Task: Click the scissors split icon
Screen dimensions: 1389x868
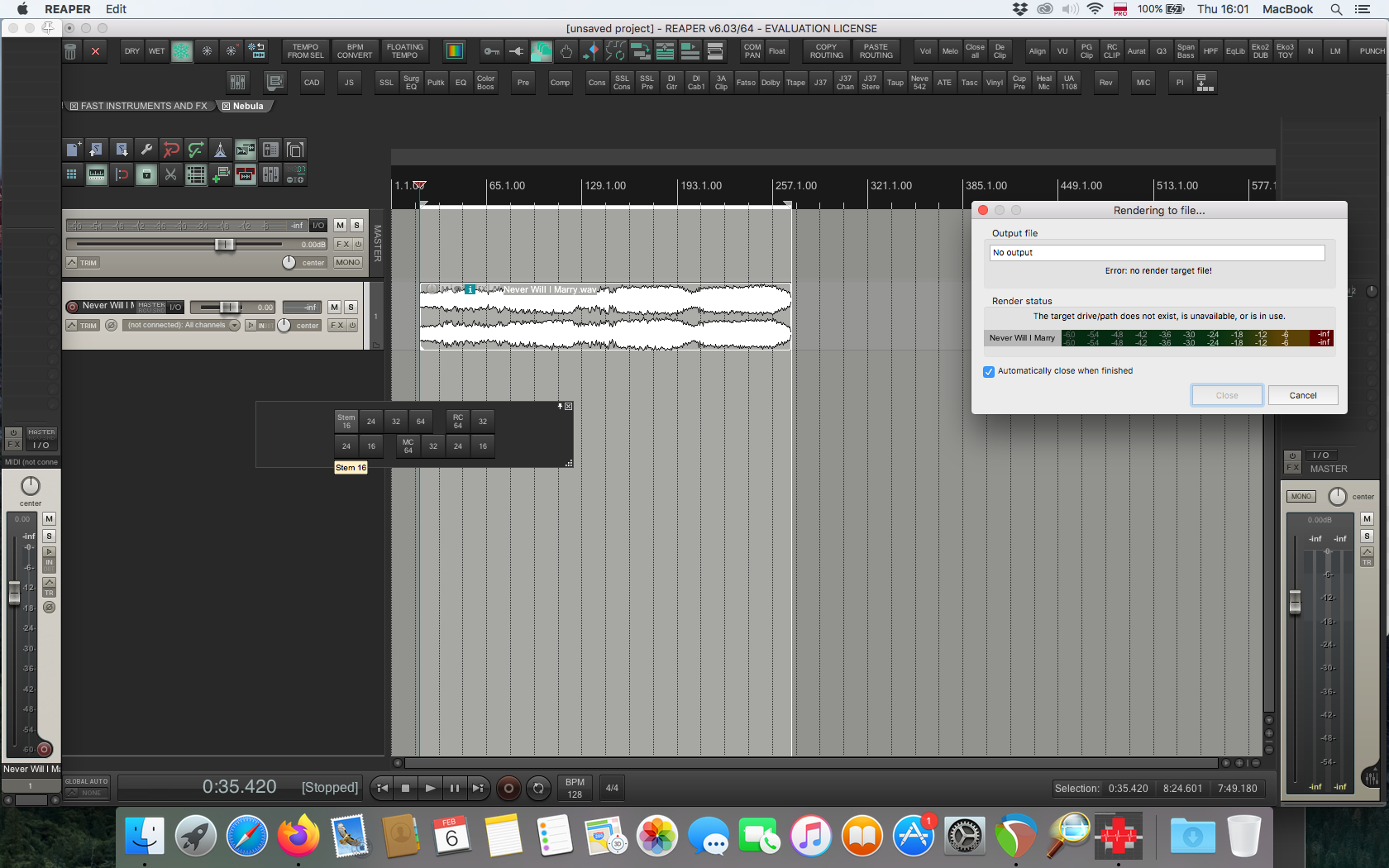Action: pos(171,174)
